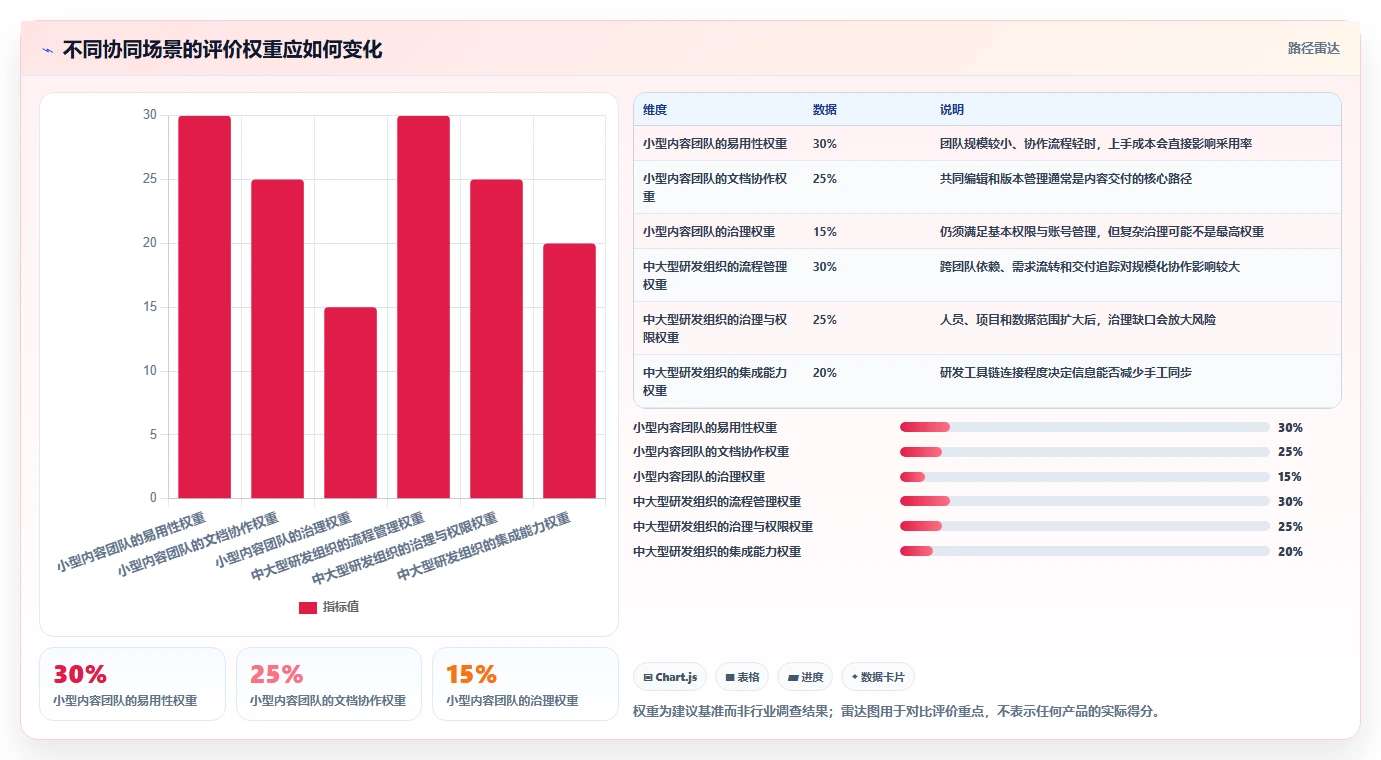Click the 25% stat card for 文档协作权重
Screen dimensions: 1381x760
click(x=329, y=684)
